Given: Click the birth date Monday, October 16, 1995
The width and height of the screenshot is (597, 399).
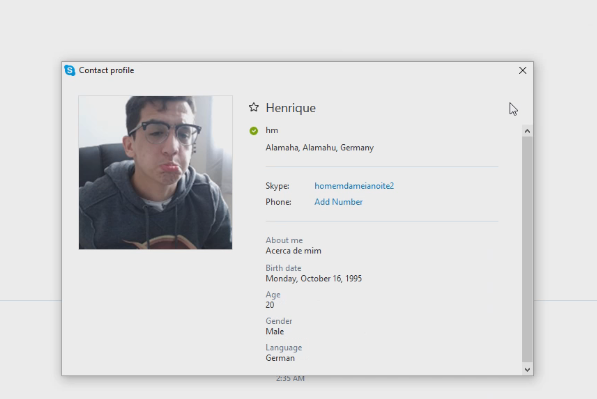Looking at the screenshot, I should (313, 278).
